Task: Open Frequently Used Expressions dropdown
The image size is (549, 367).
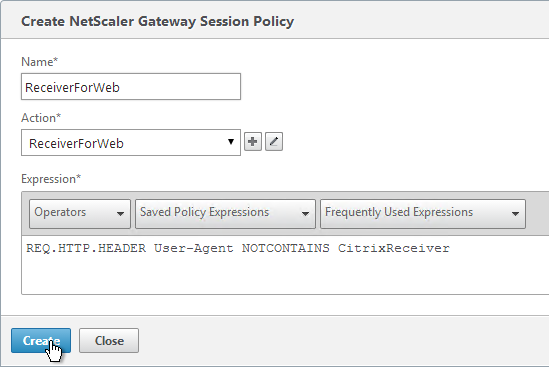Action: 423,214
